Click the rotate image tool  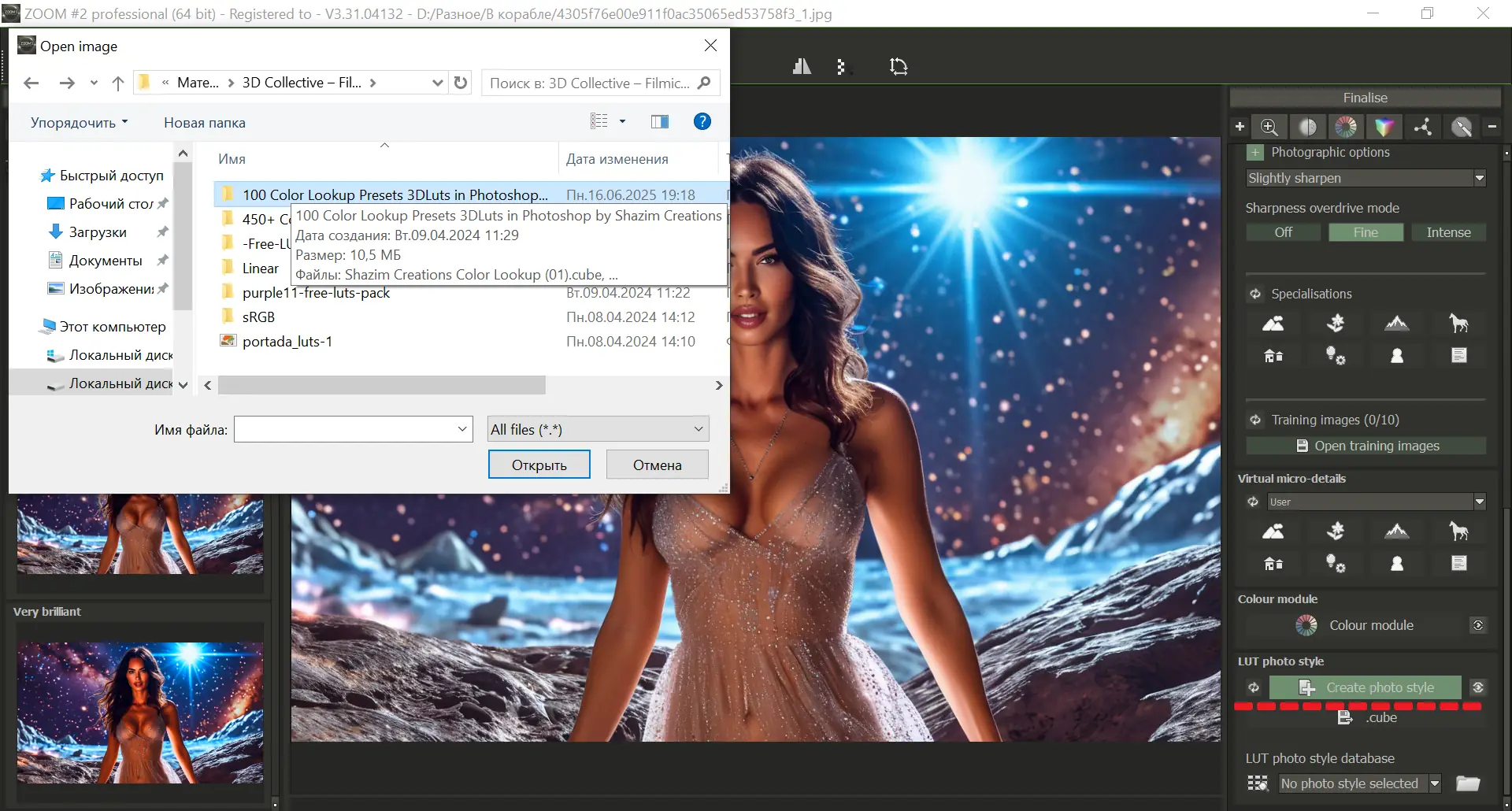[899, 66]
